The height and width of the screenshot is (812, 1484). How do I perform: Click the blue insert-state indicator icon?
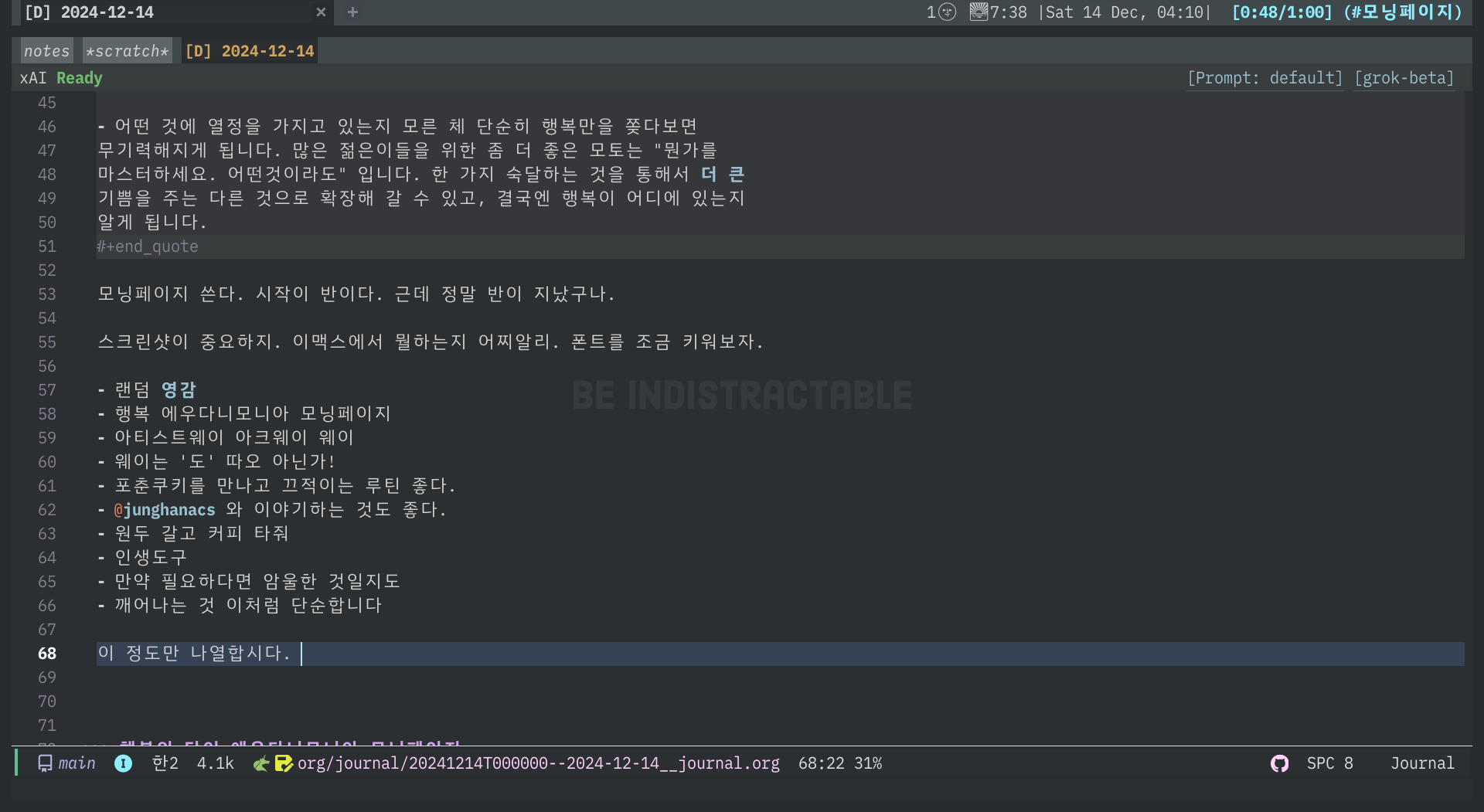click(x=123, y=763)
